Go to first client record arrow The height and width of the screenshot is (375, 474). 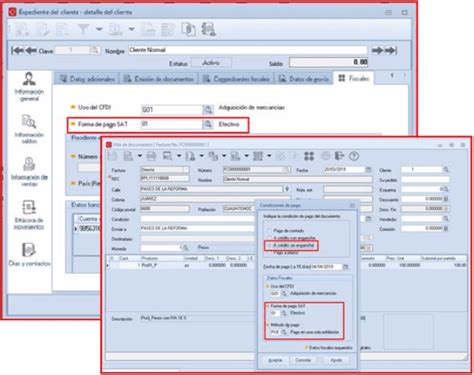(17, 51)
